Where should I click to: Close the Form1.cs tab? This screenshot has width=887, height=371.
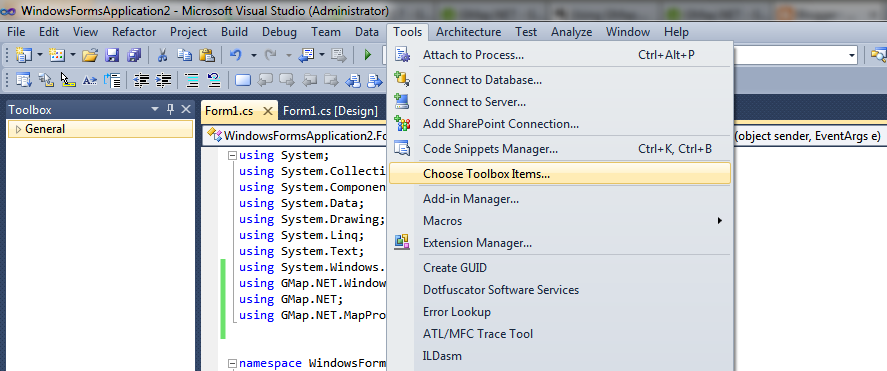268,111
